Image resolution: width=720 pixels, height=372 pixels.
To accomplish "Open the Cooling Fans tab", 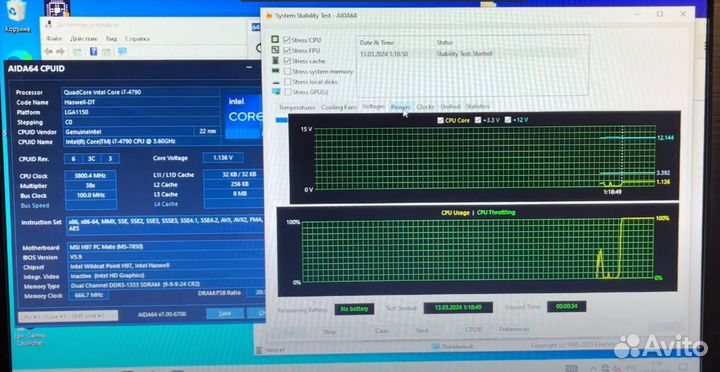I will click(339, 107).
